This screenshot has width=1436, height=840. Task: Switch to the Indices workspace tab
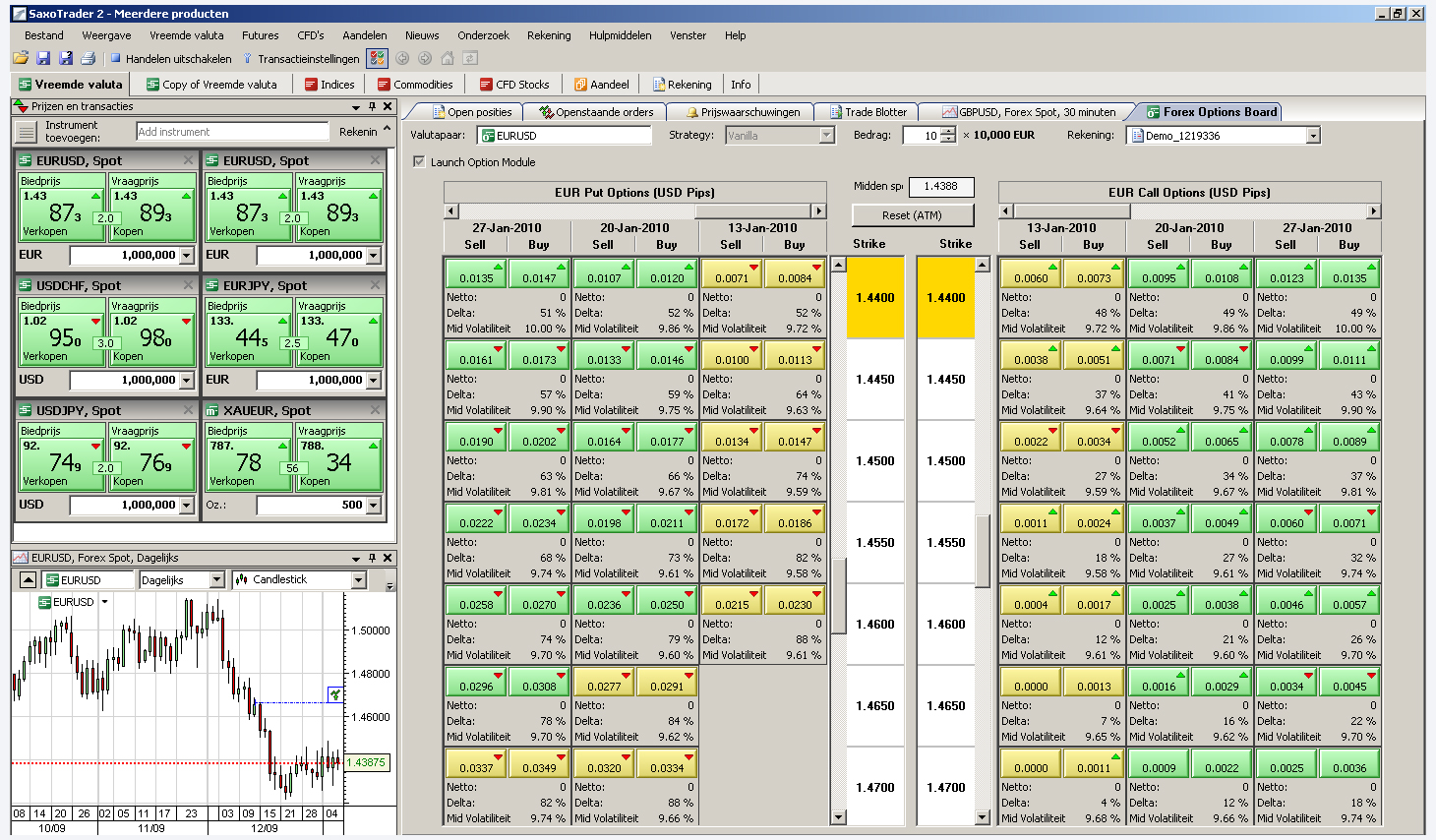click(329, 85)
